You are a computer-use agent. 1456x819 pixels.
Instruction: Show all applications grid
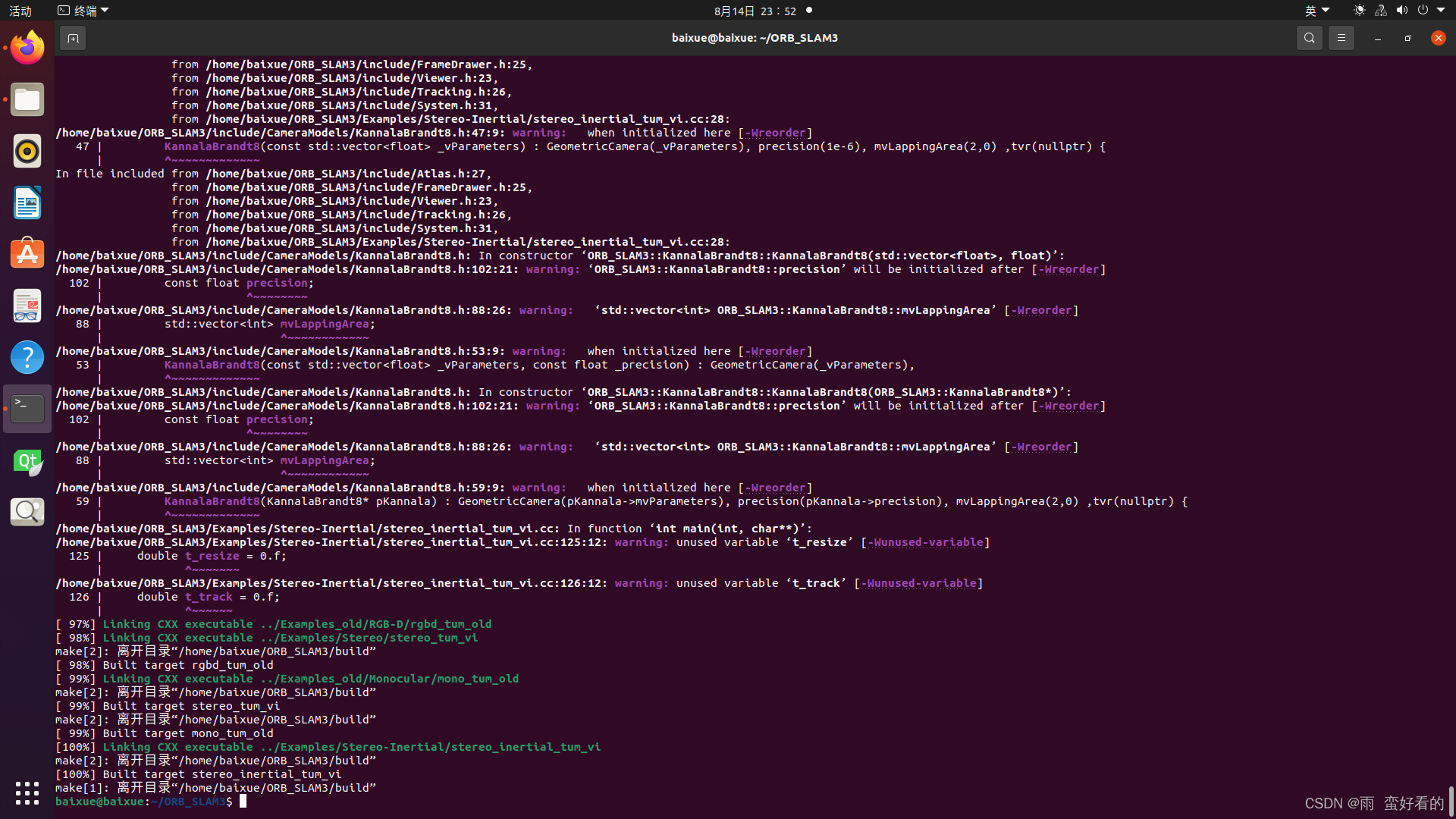27,793
